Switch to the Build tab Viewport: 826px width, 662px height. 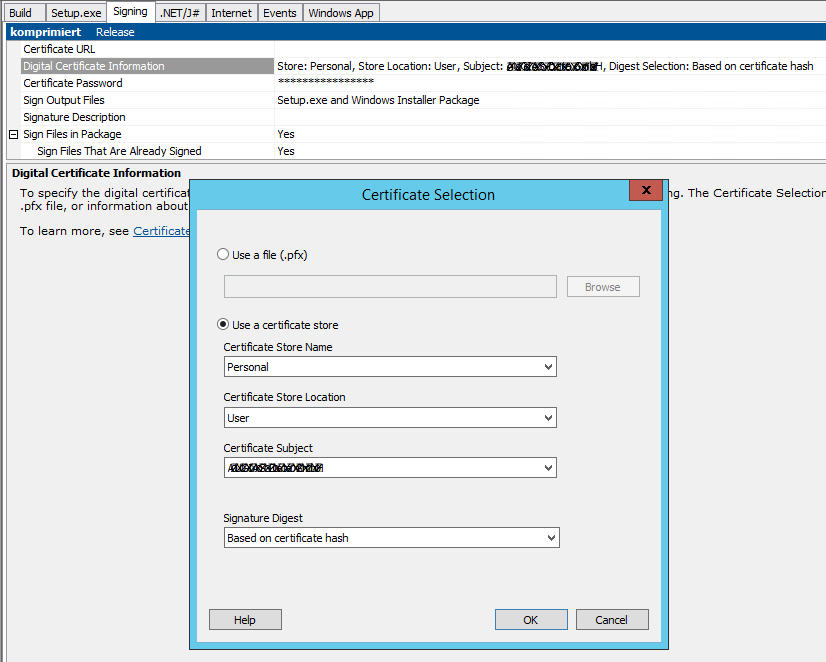21,13
